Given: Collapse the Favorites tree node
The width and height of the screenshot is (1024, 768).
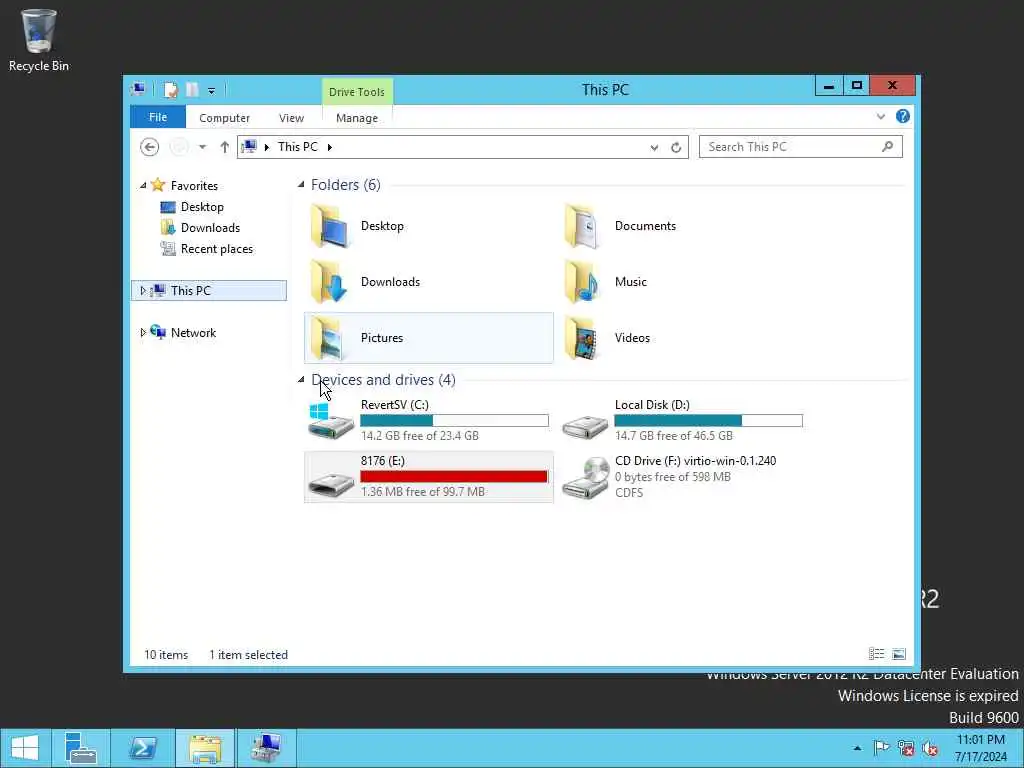Looking at the screenshot, I should pos(143,185).
